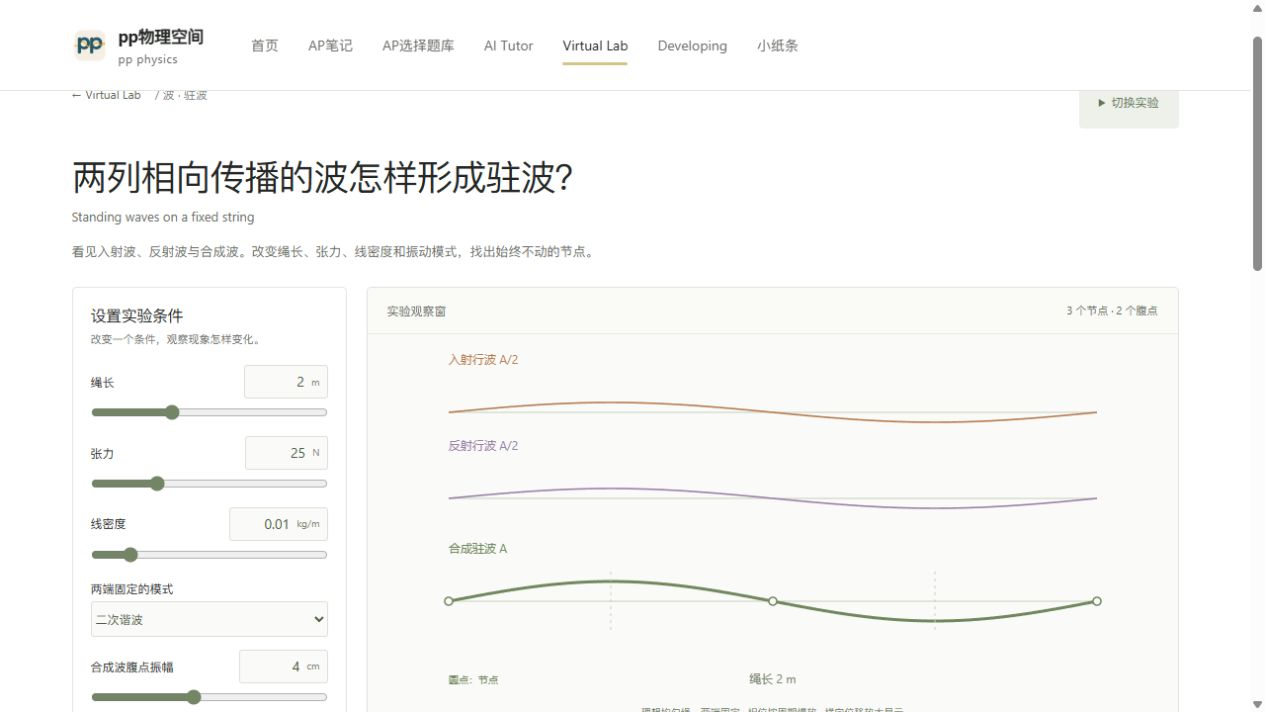The width and height of the screenshot is (1265, 712).
Task: Open the 小纸条 nav item
Action: pos(777,46)
